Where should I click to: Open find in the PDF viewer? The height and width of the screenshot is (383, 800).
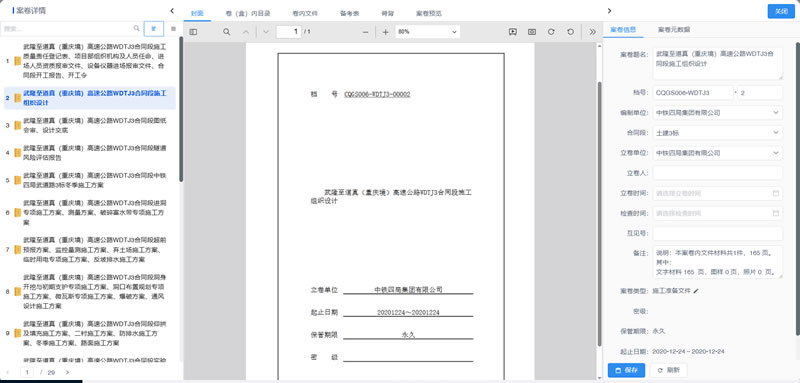point(227,32)
